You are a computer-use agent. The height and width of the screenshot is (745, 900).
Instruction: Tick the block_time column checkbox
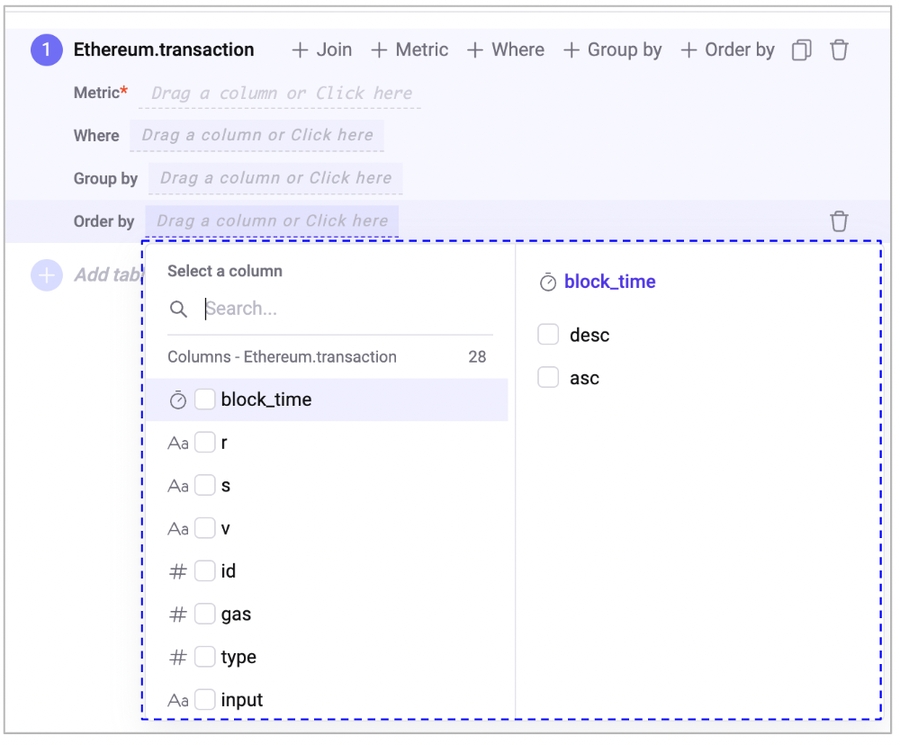205,400
